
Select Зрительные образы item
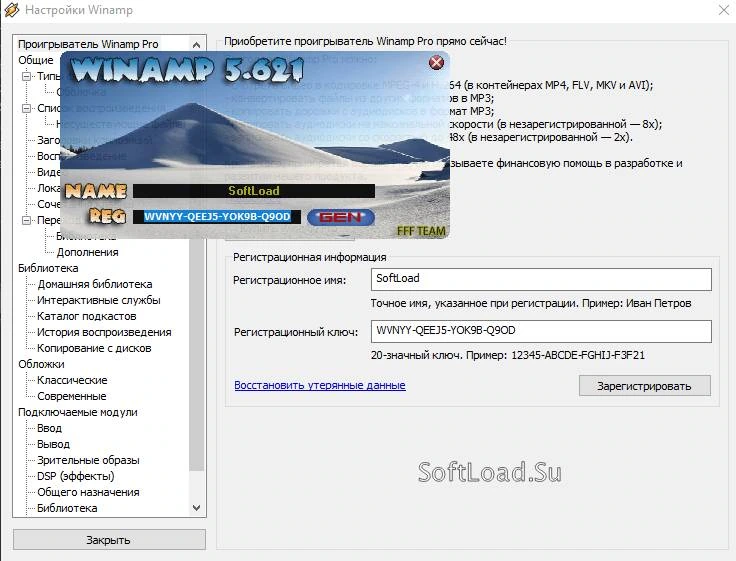pos(88,460)
